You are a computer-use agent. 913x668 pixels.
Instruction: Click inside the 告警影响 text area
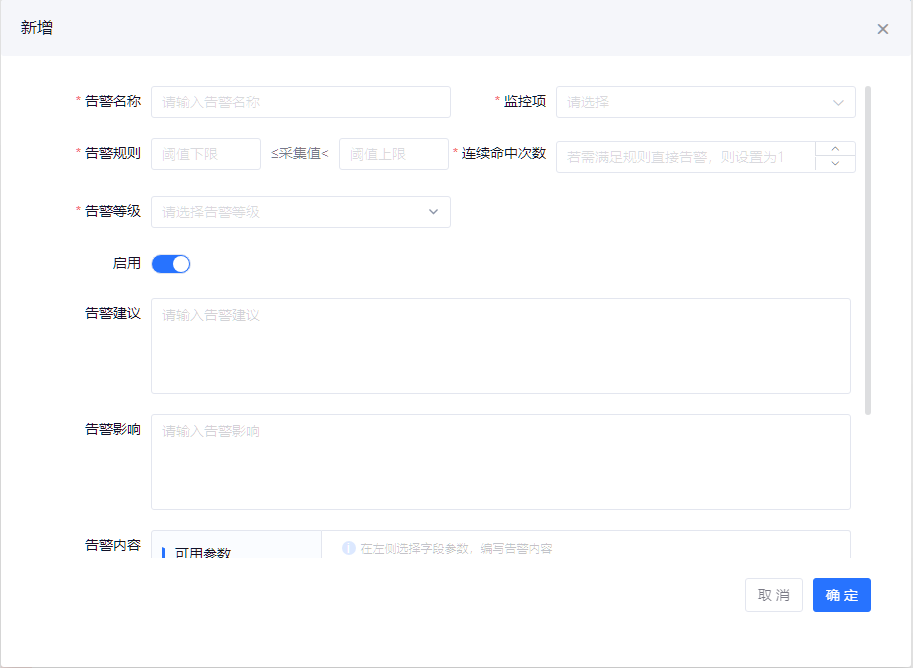500,462
